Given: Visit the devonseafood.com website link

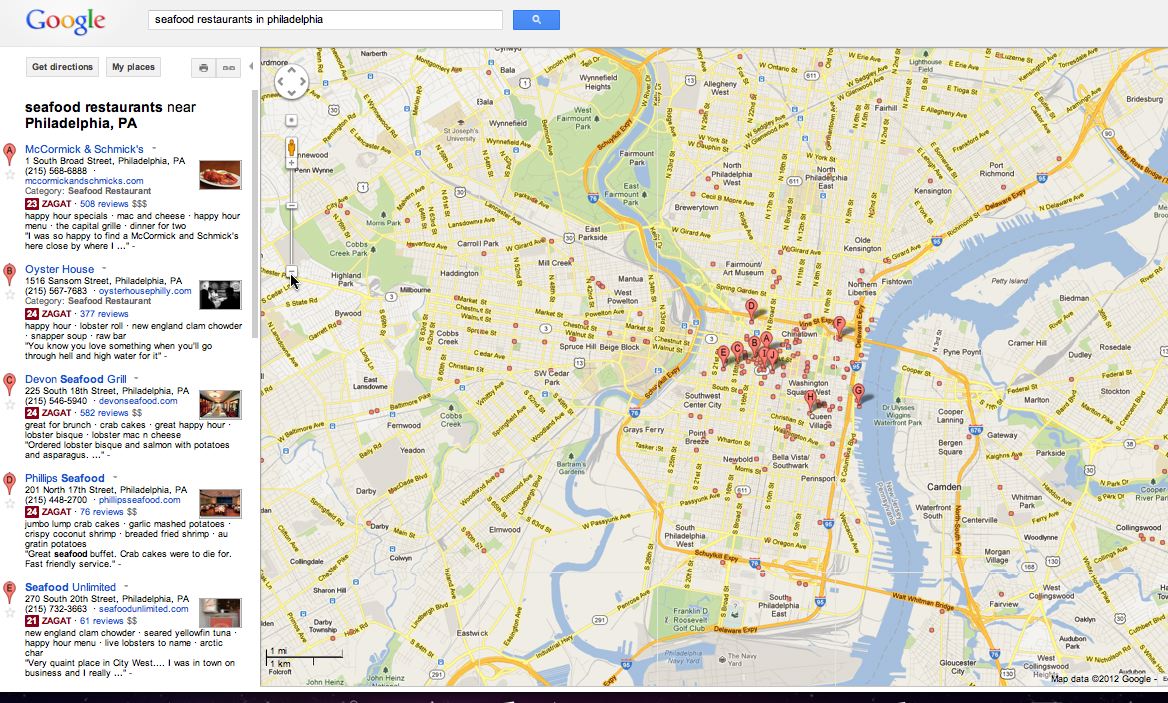Looking at the screenshot, I should [139, 401].
